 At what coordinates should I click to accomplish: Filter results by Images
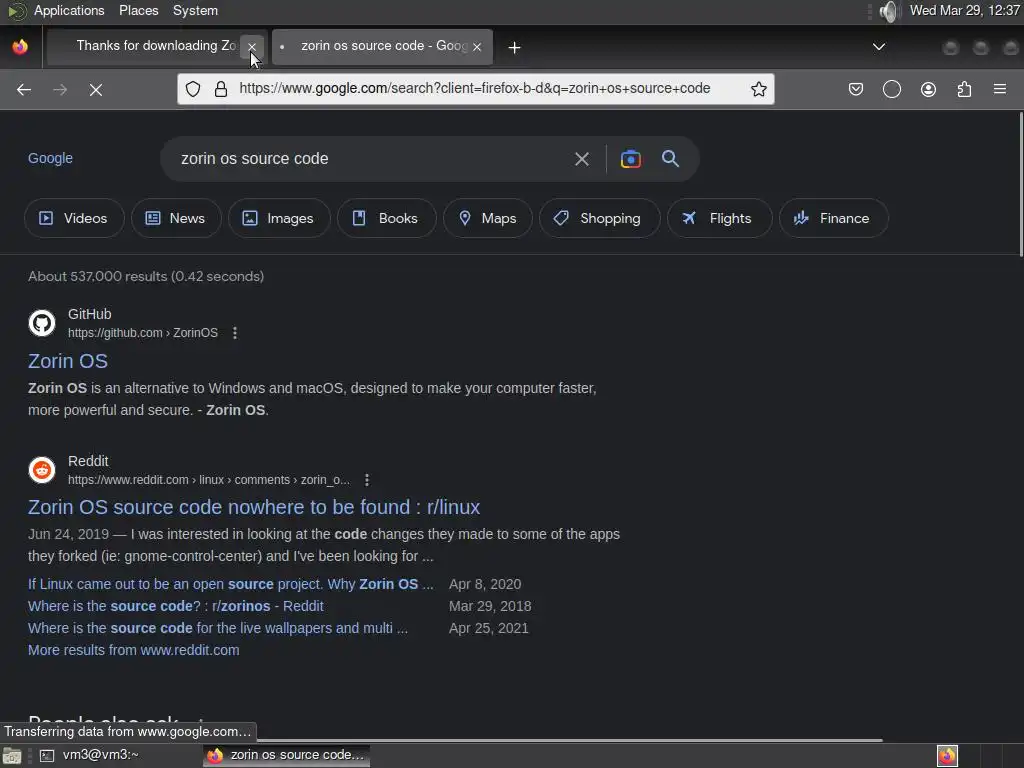(x=279, y=218)
